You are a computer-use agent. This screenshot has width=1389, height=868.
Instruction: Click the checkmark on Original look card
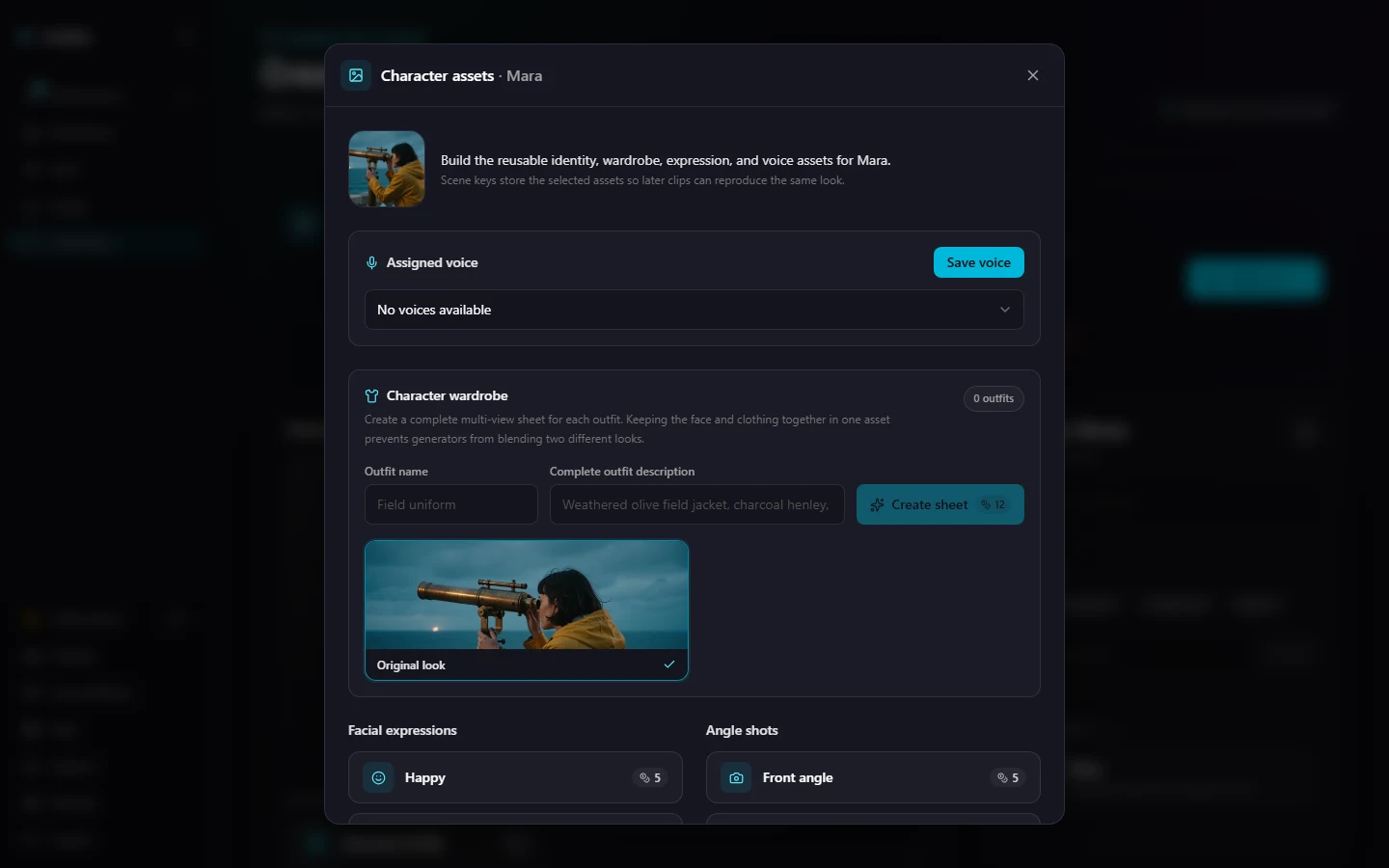pos(669,665)
